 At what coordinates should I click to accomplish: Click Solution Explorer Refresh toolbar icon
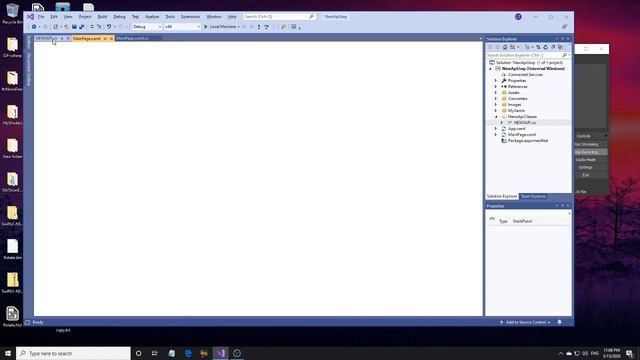pos(546,47)
